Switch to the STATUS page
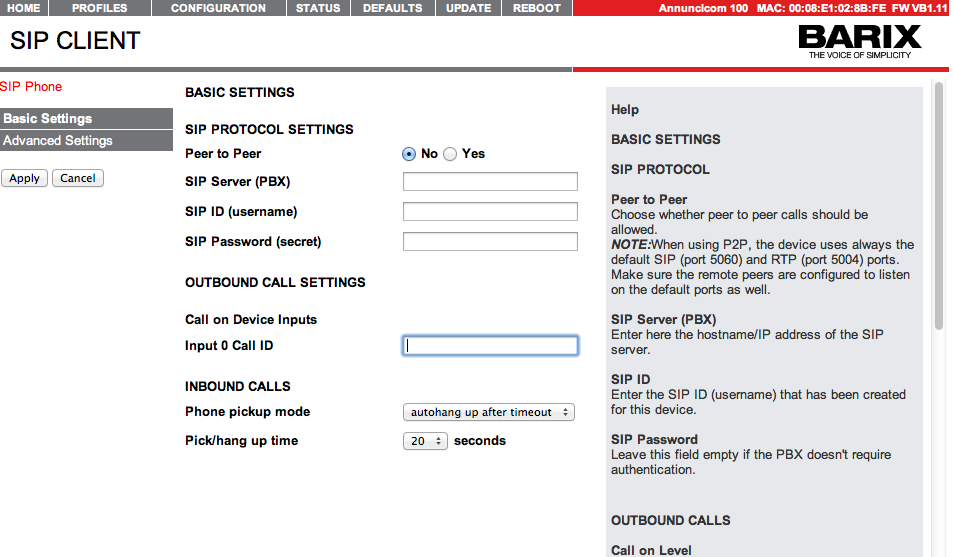 318,8
